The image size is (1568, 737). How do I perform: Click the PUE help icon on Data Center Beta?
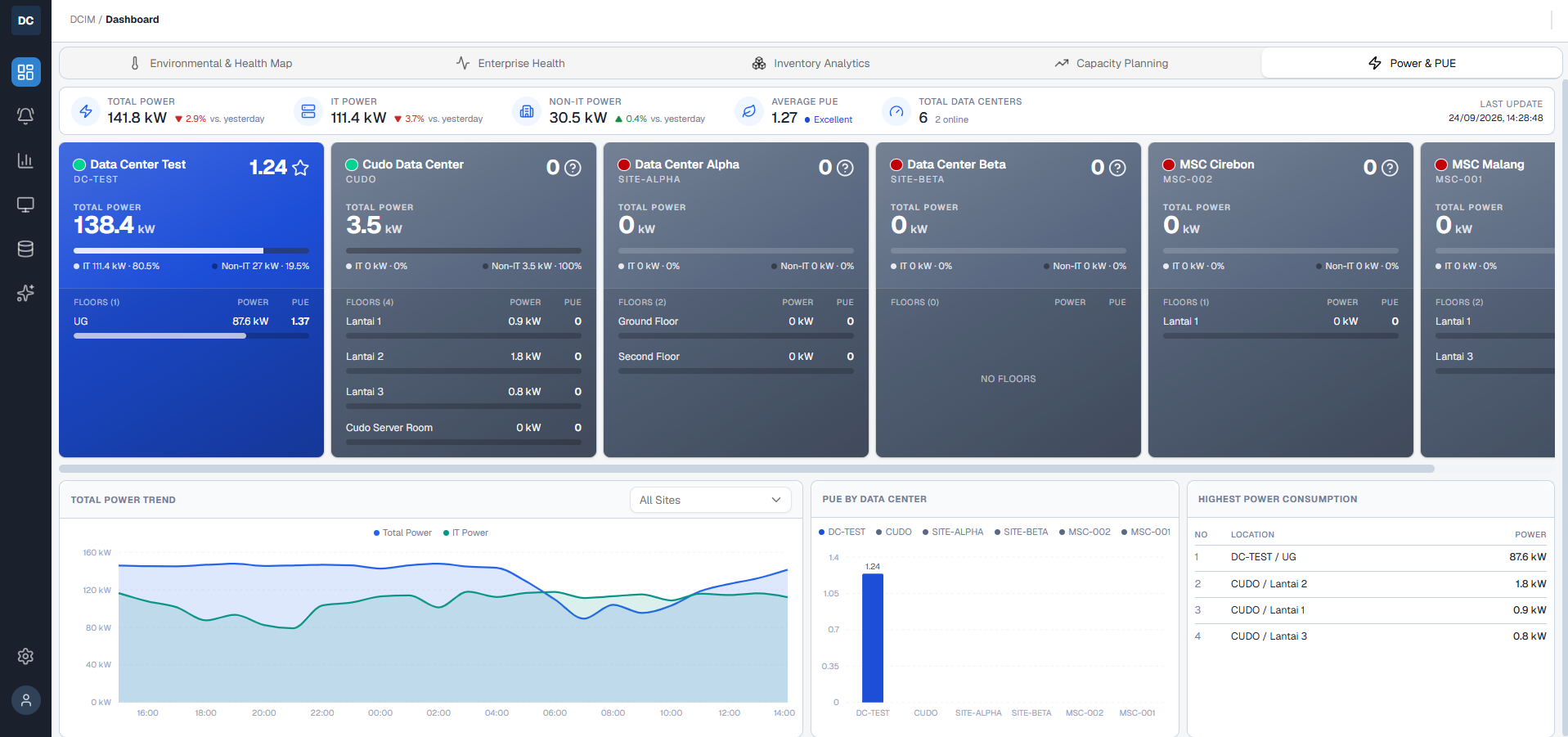click(1118, 168)
